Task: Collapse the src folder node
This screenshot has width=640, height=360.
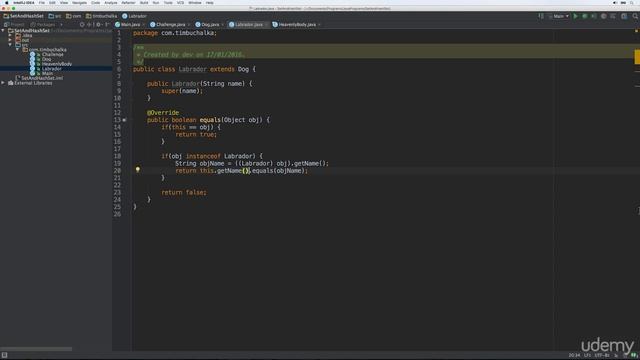Action: click(10, 45)
